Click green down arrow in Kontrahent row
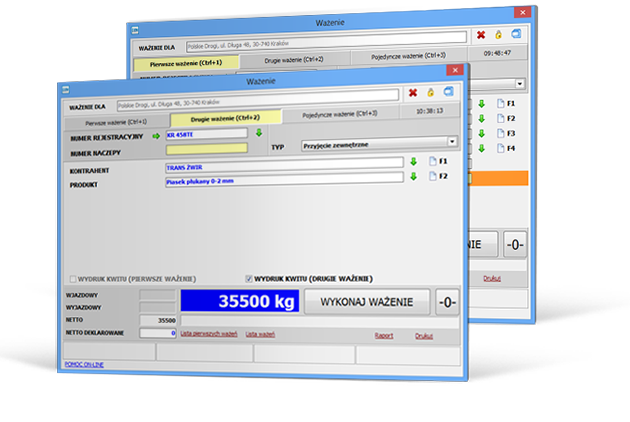This screenshot has height=422, width=630. tap(412, 161)
